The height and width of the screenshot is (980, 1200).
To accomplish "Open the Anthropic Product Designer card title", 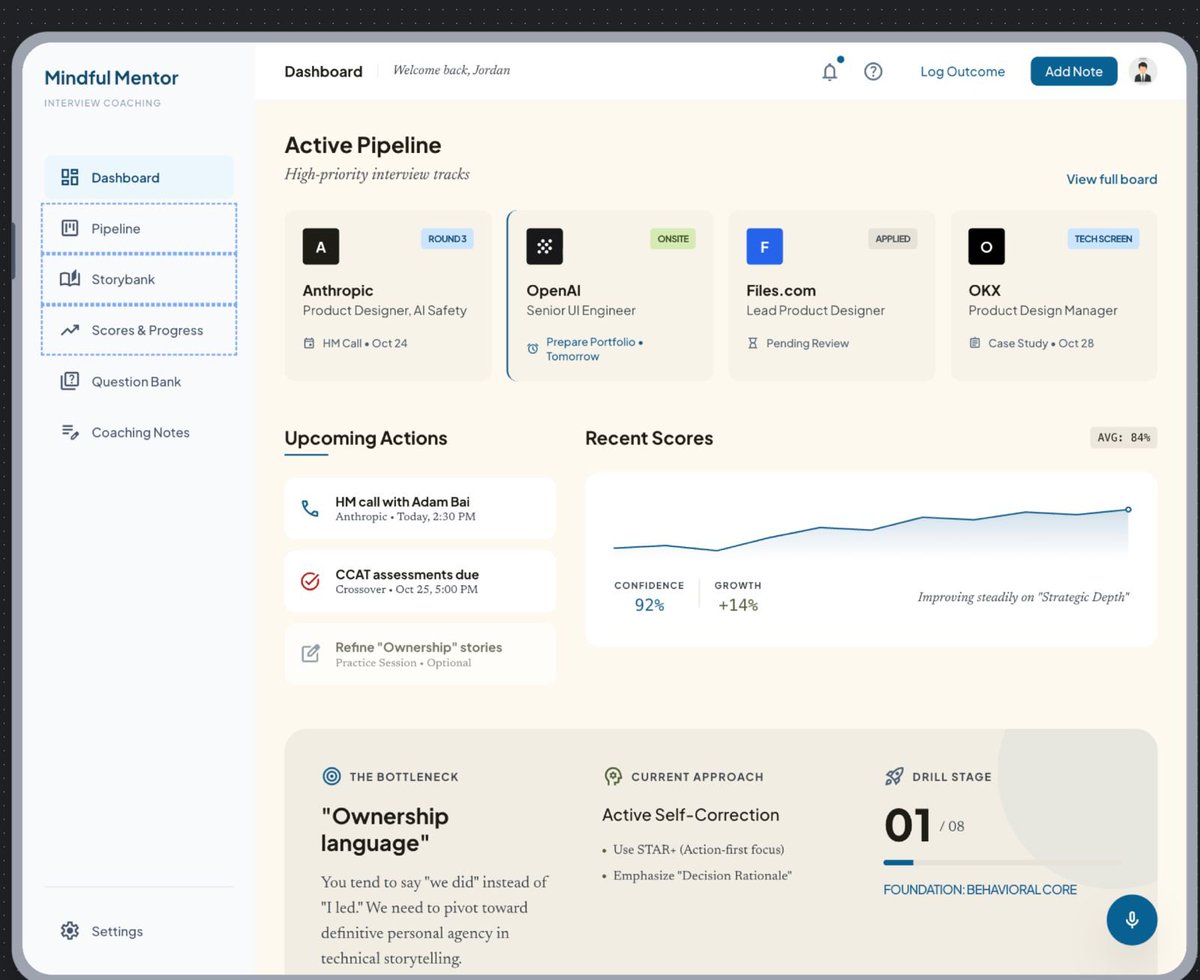I will (x=338, y=290).
